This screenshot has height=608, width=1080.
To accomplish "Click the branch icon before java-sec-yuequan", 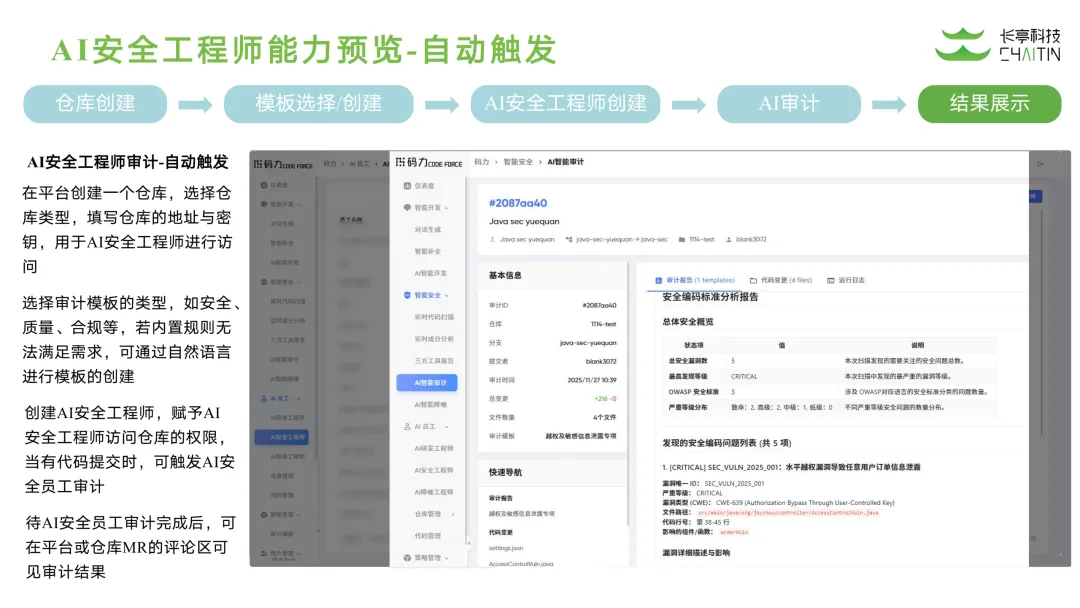I will click(x=569, y=240).
